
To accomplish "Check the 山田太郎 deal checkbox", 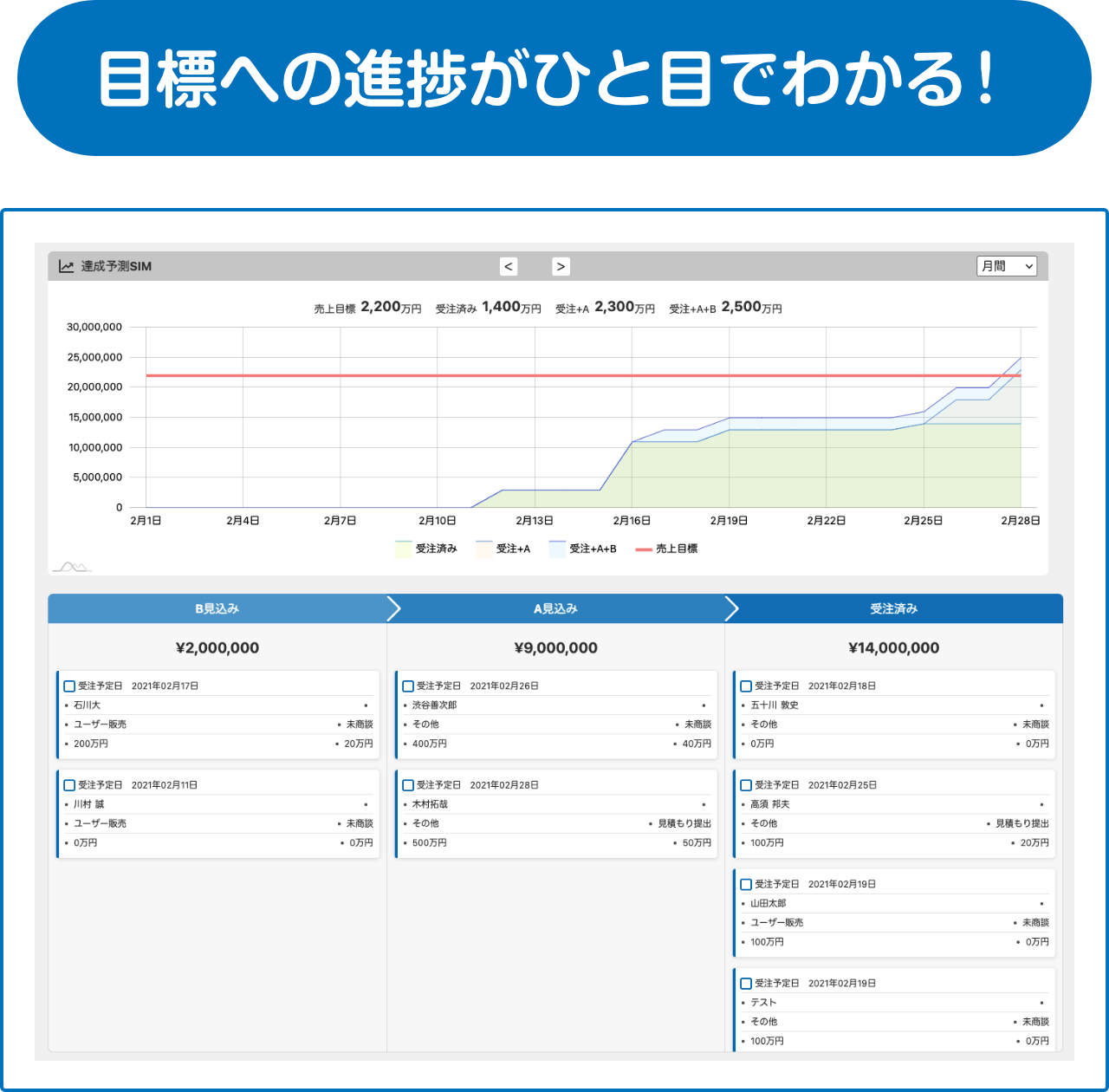I will coord(746,884).
